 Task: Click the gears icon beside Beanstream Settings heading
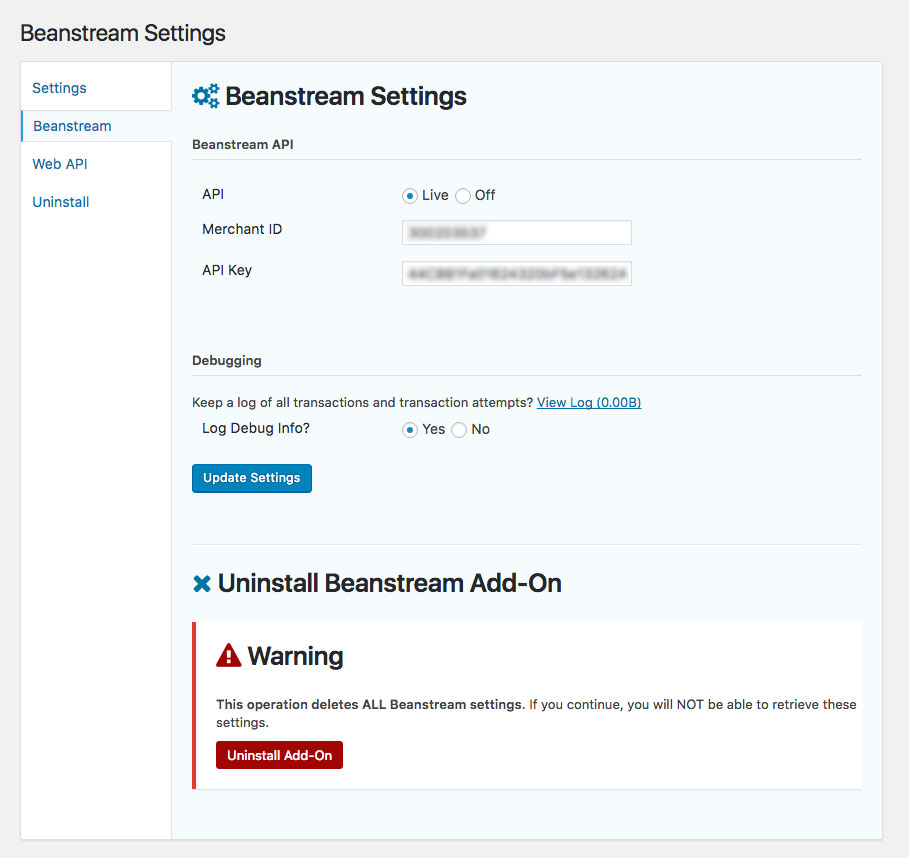[205, 96]
